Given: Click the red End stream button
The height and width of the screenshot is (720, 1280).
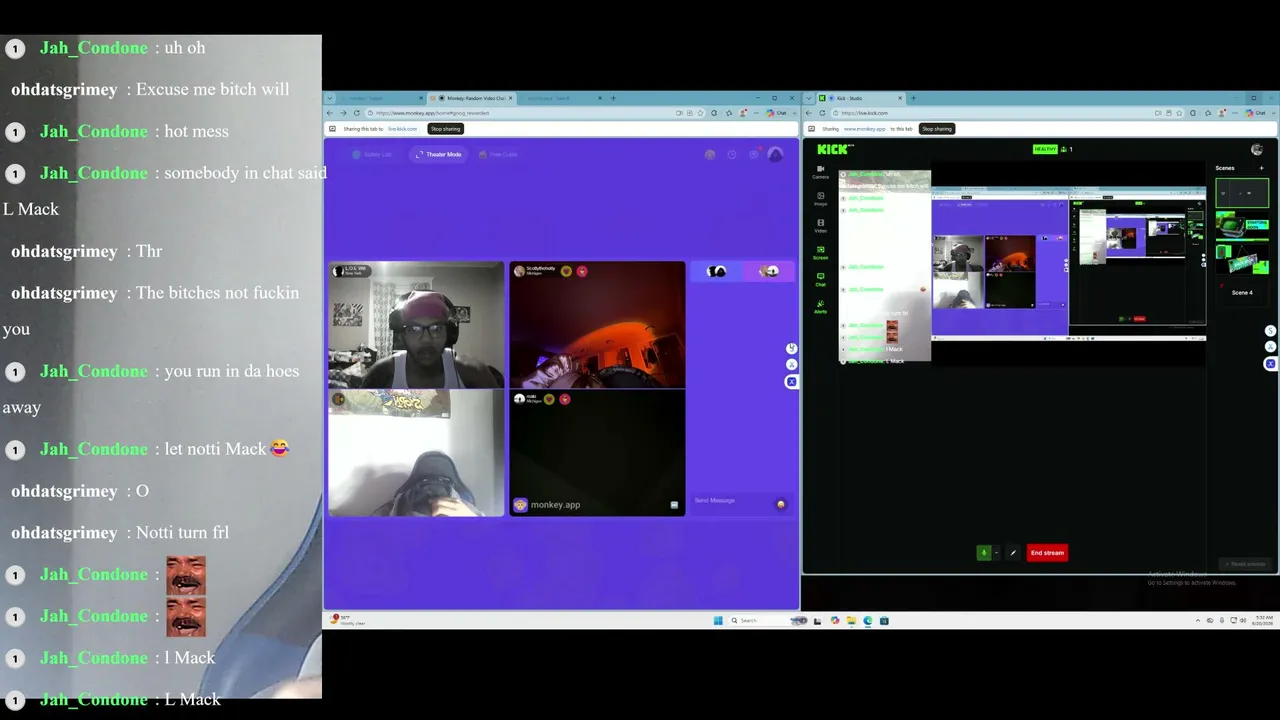Looking at the screenshot, I should click(1047, 553).
